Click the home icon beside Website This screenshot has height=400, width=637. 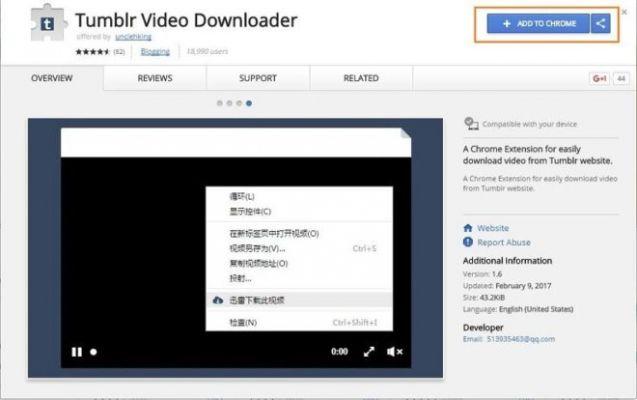pyautogui.click(x=468, y=228)
